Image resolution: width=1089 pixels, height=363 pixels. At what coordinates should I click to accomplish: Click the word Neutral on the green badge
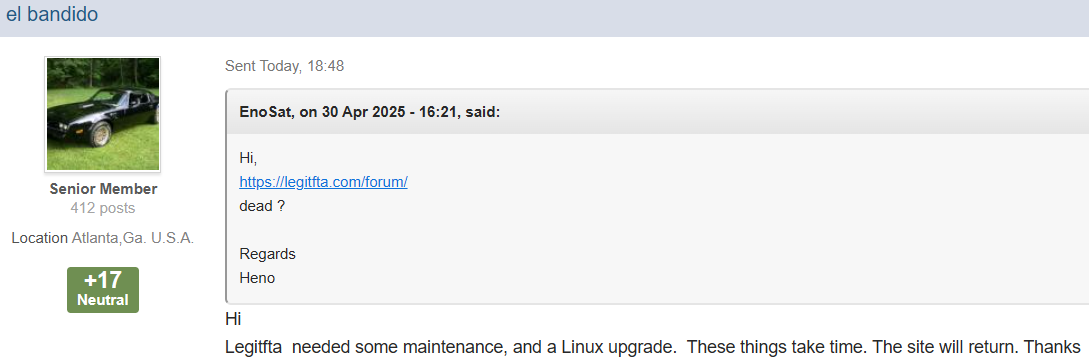click(103, 301)
